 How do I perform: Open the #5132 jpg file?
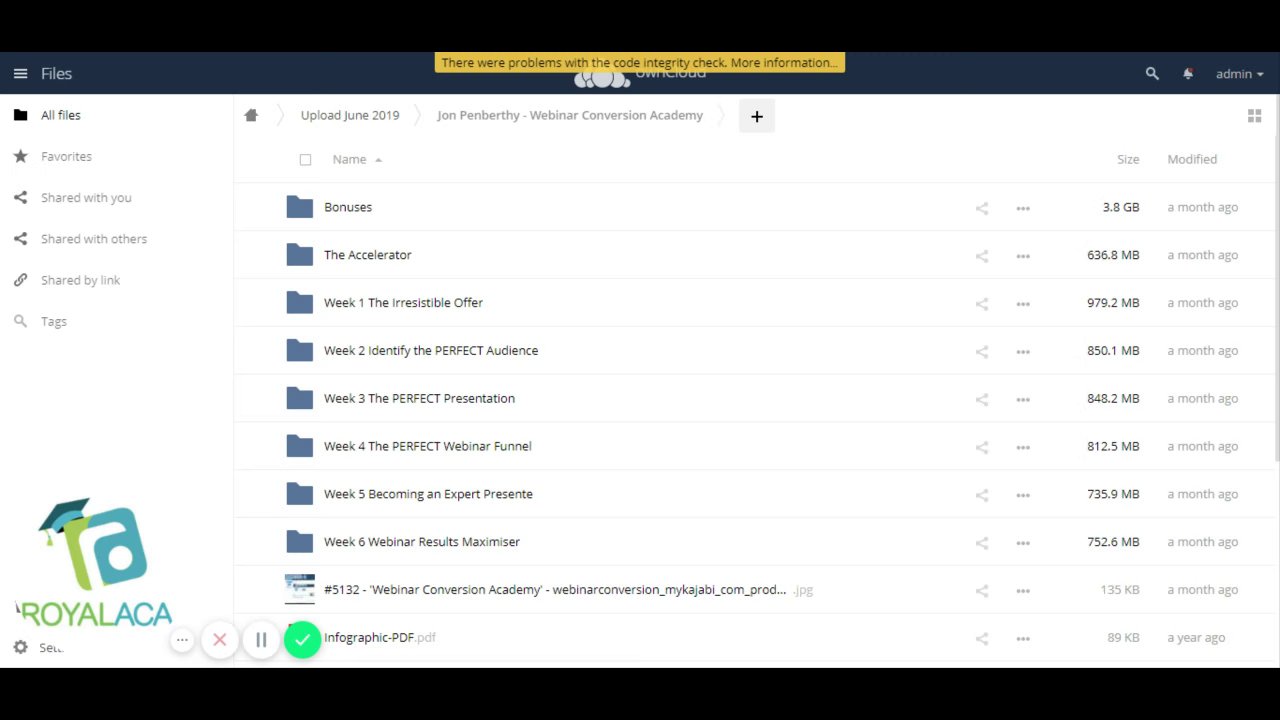pyautogui.click(x=568, y=590)
